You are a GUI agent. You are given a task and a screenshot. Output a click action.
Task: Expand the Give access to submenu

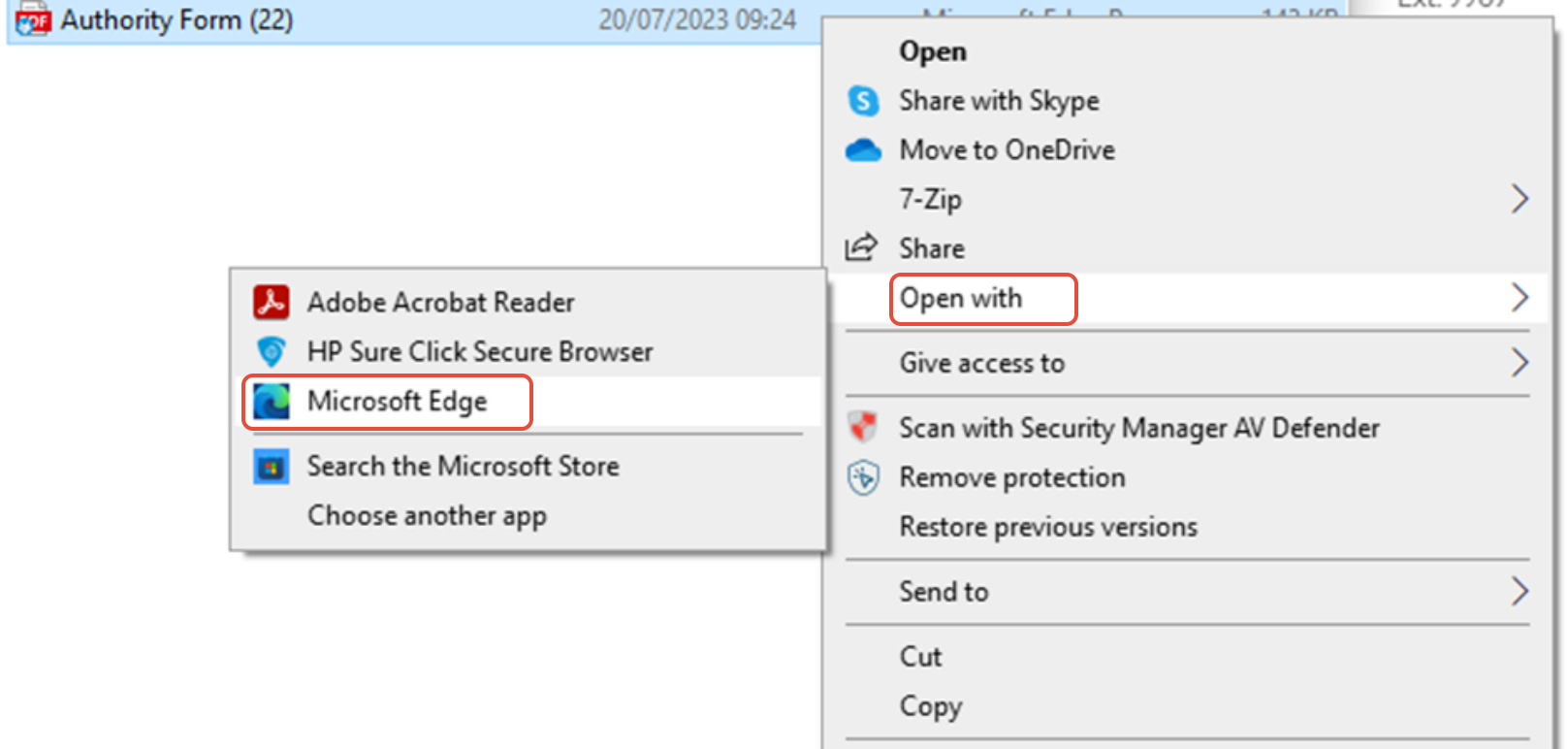[1520, 363]
